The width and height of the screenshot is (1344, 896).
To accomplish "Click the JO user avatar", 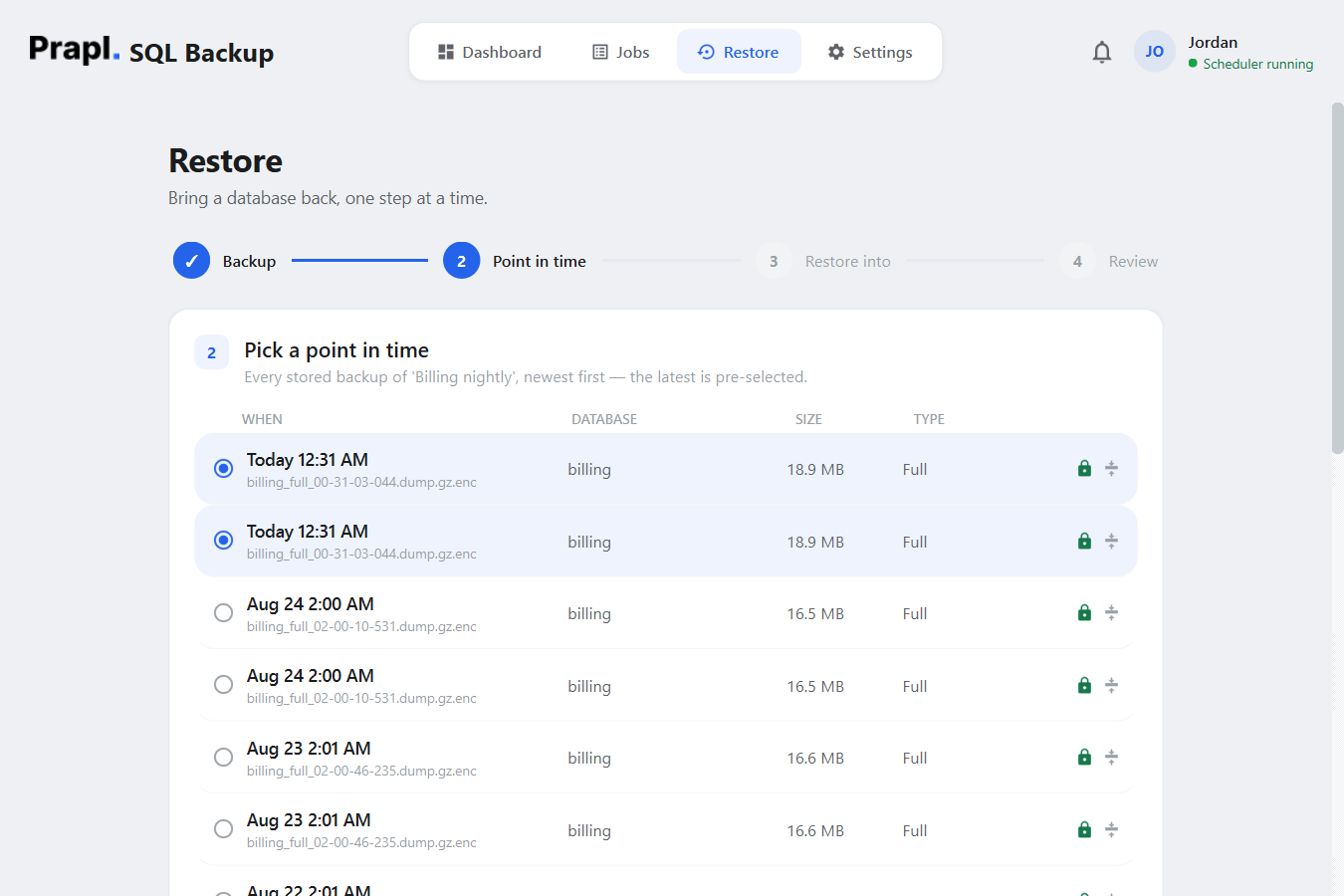I will [x=1154, y=52].
